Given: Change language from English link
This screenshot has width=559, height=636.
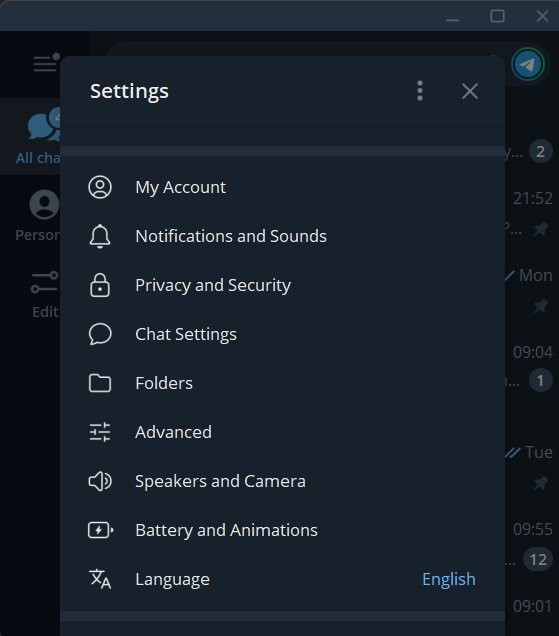Looking at the screenshot, I should pyautogui.click(x=449, y=579).
